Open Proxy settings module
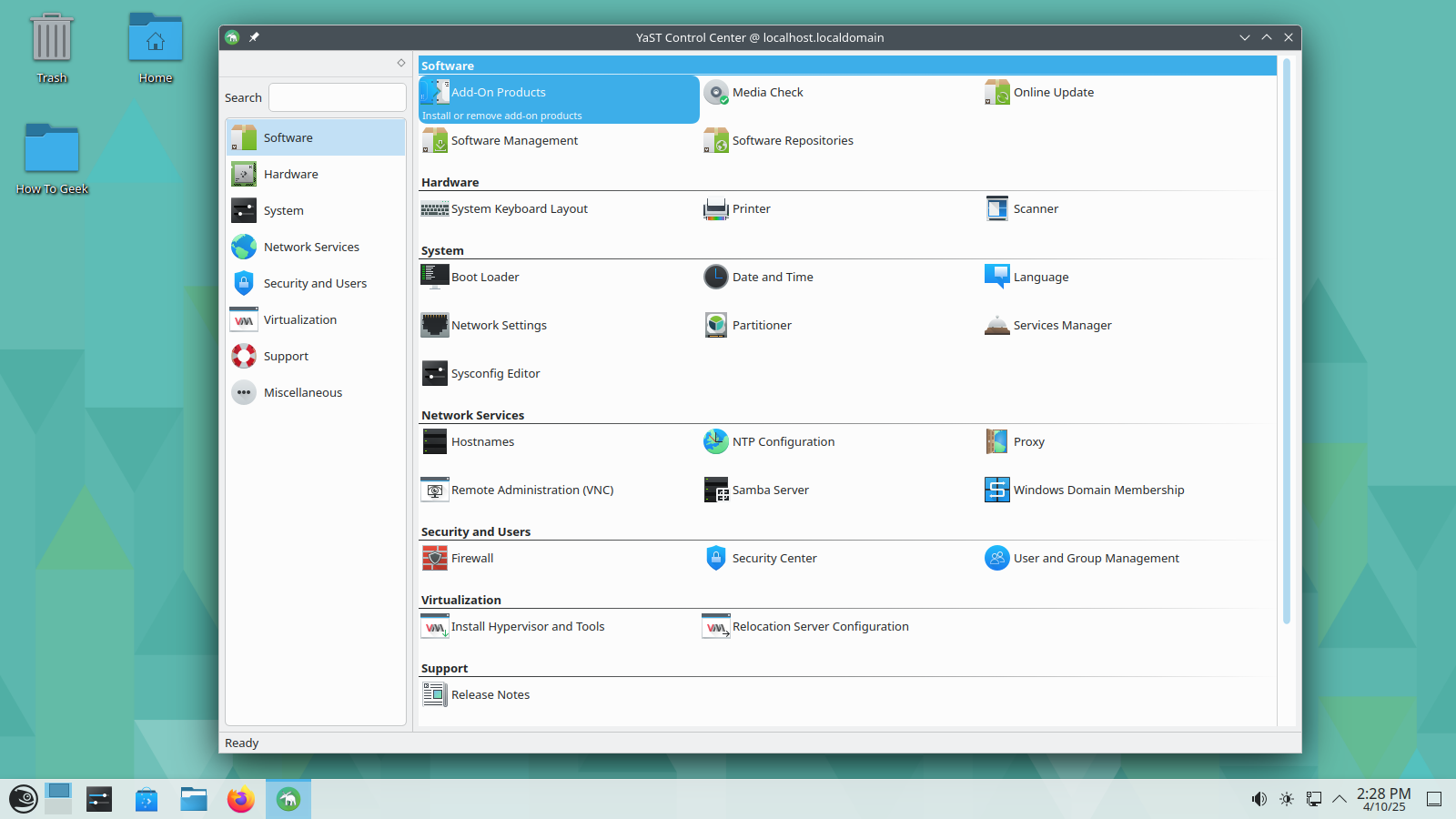 1015,442
